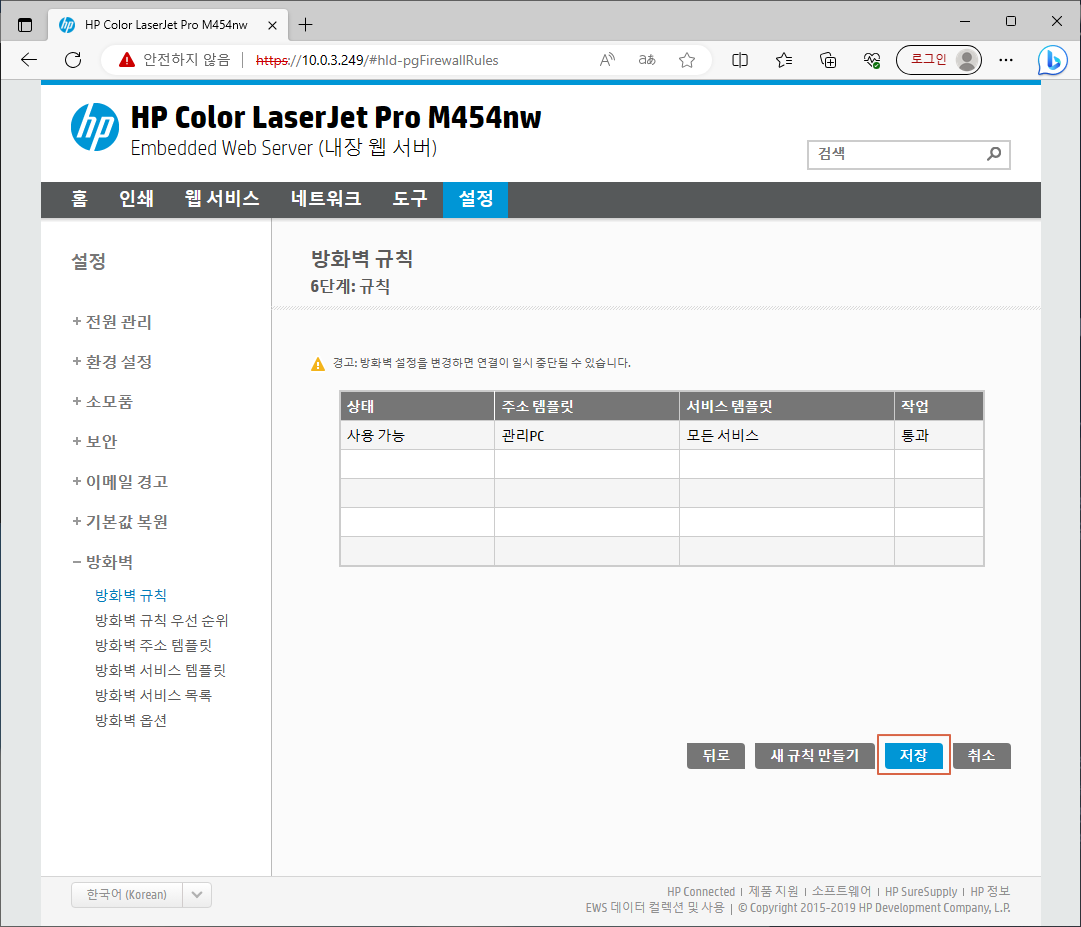Collapse the 방화벽 section
Viewport: 1081px width, 927px height.
click(102, 562)
